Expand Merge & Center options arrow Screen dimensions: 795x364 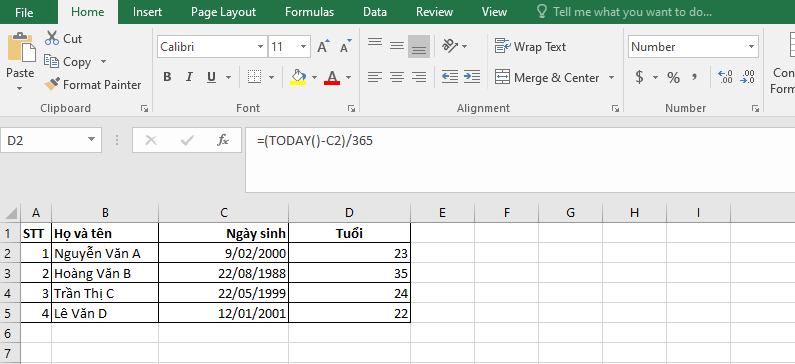[611, 78]
